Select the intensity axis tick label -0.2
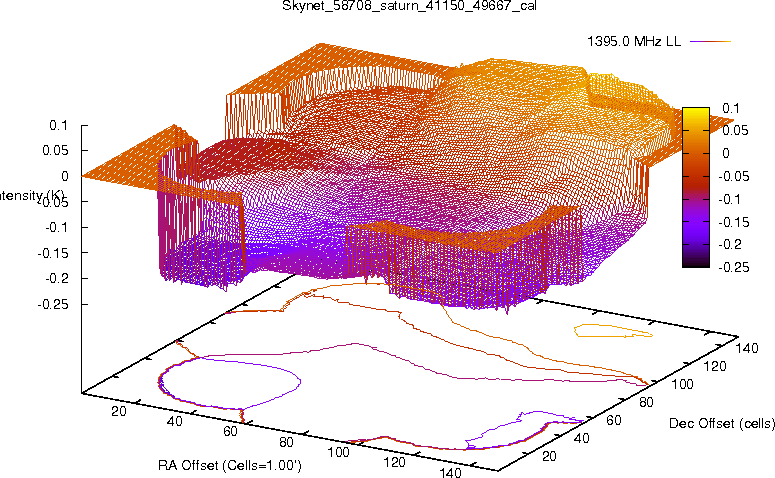The width and height of the screenshot is (775, 478). coord(56,278)
